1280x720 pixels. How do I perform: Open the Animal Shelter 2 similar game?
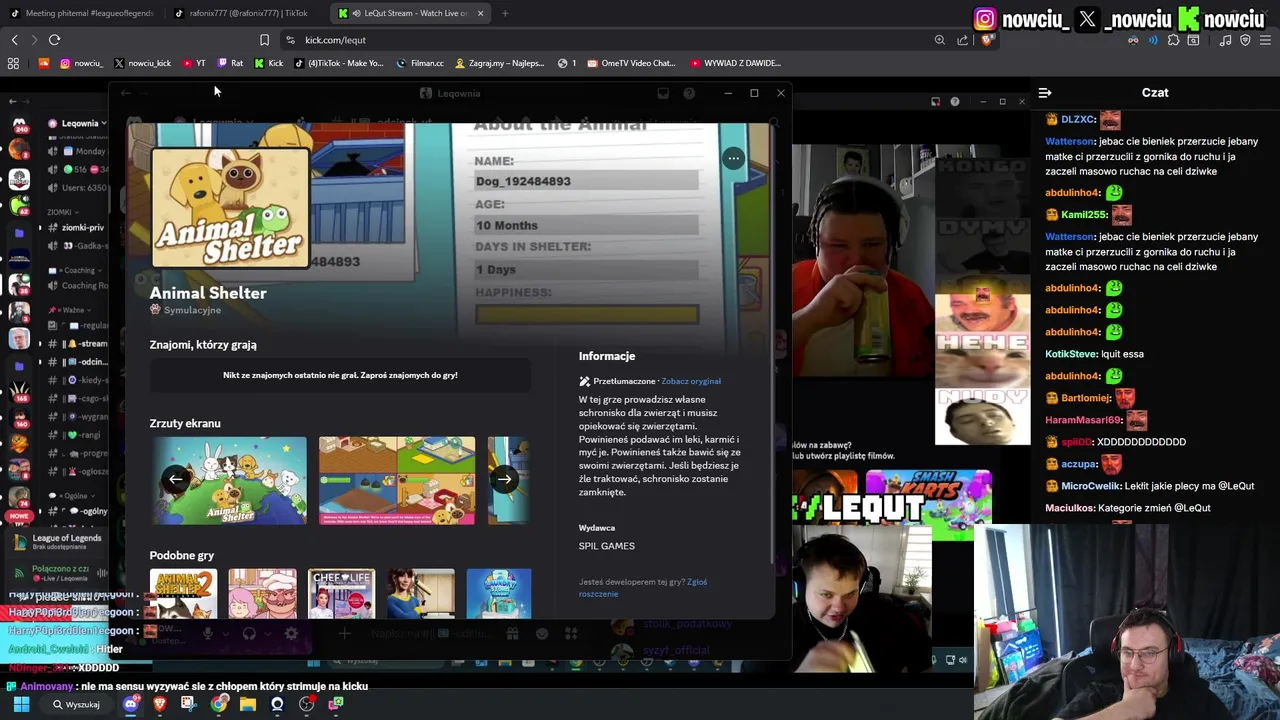coord(183,594)
